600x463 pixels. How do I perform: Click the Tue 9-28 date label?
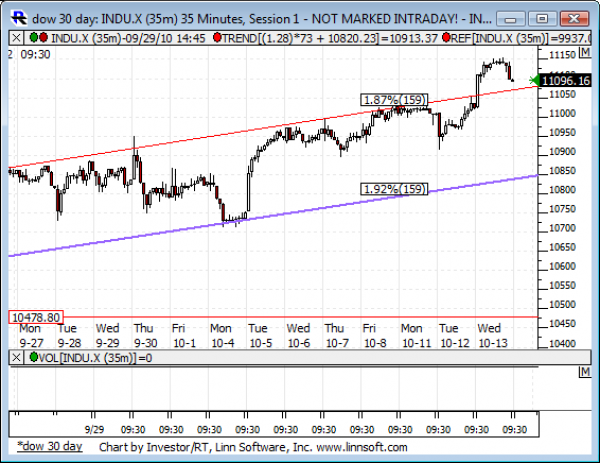[x=69, y=336]
